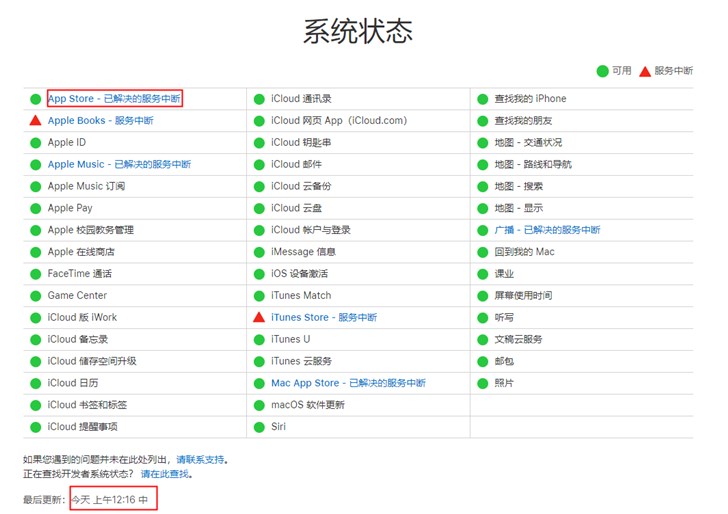Screen dimensions: 728x514
Task: Click the 请联系支持 link
Action: click(200, 460)
